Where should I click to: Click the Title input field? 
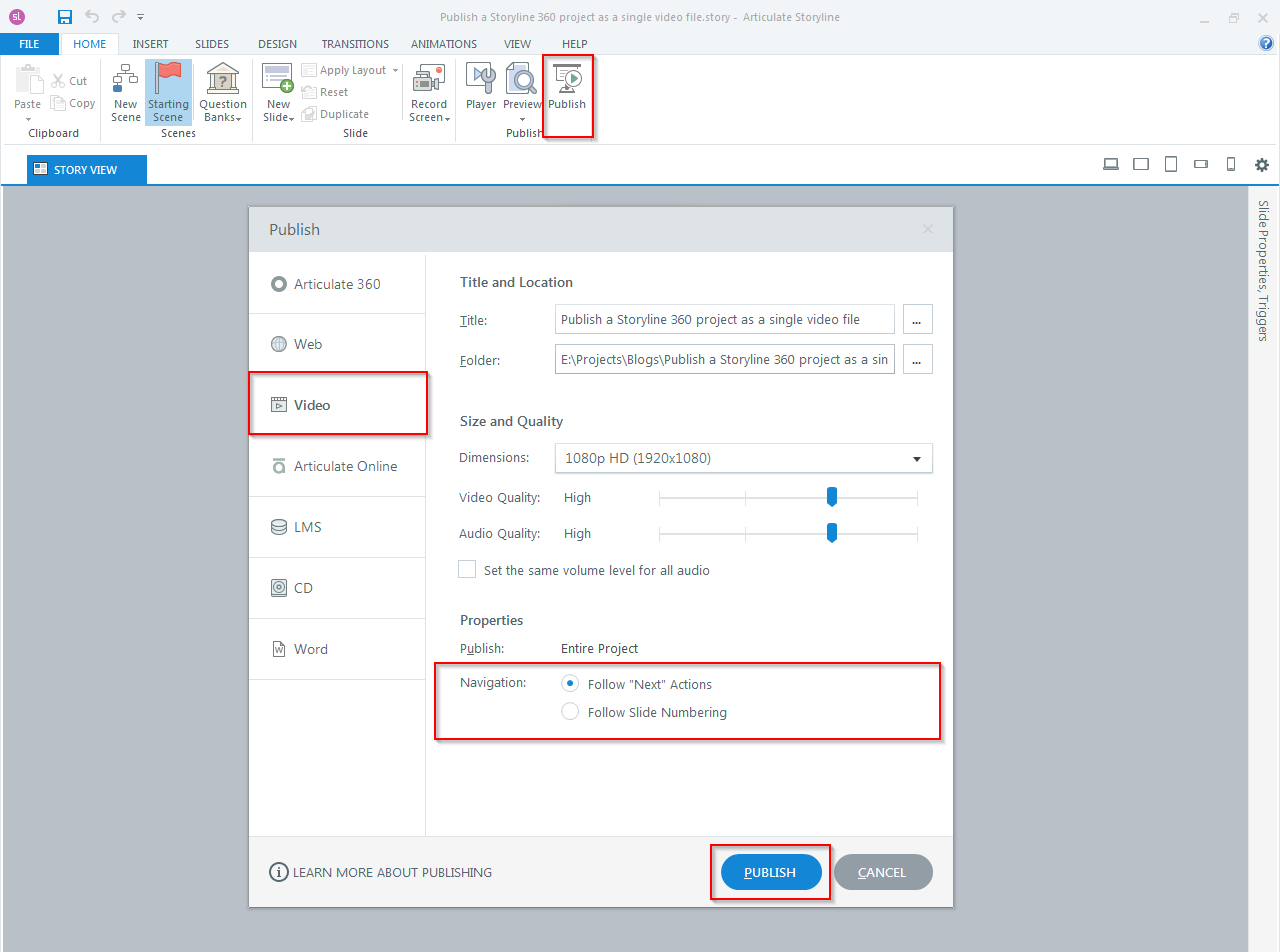pyautogui.click(x=725, y=320)
